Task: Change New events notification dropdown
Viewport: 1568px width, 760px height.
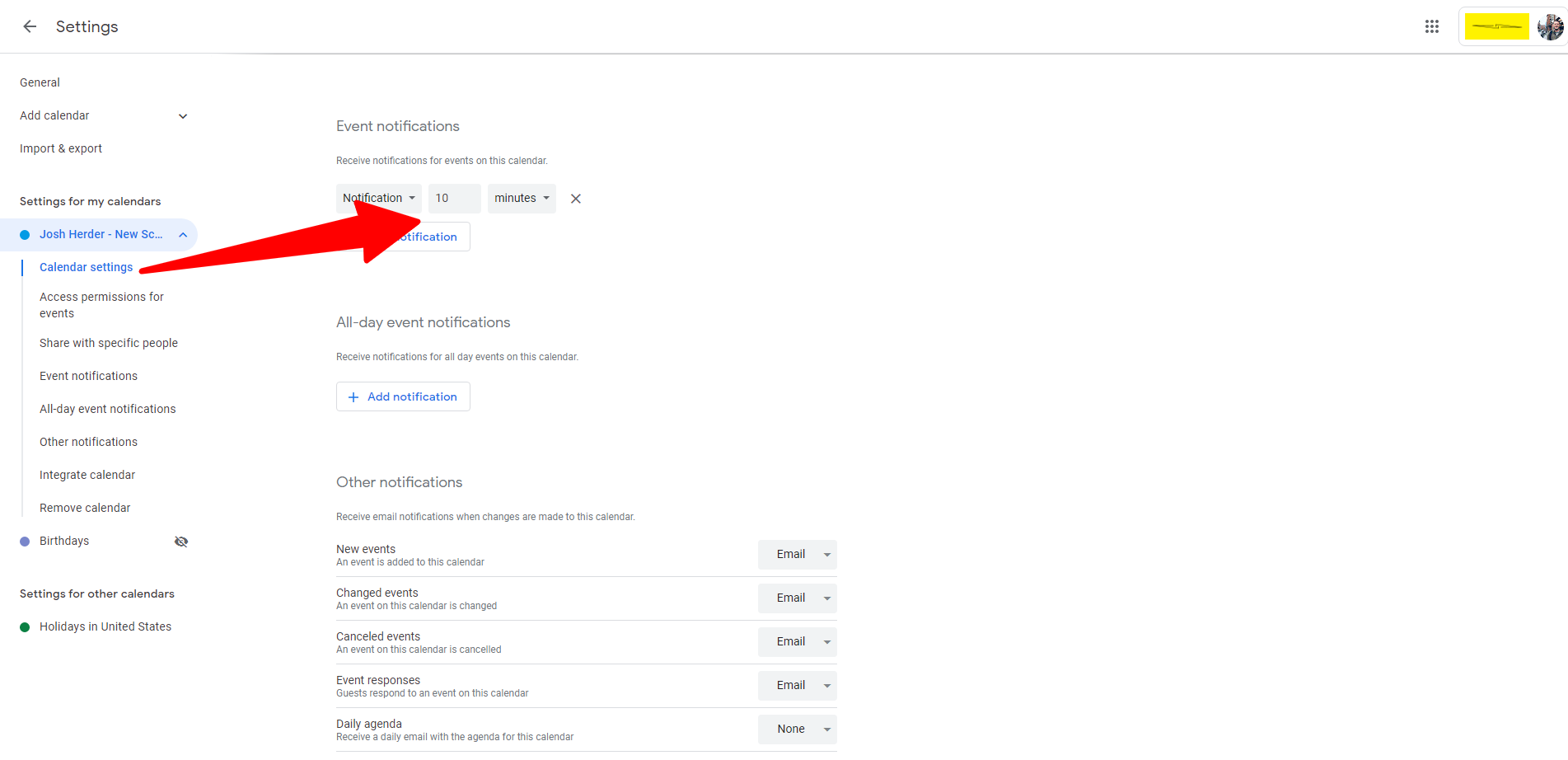Action: pos(798,555)
